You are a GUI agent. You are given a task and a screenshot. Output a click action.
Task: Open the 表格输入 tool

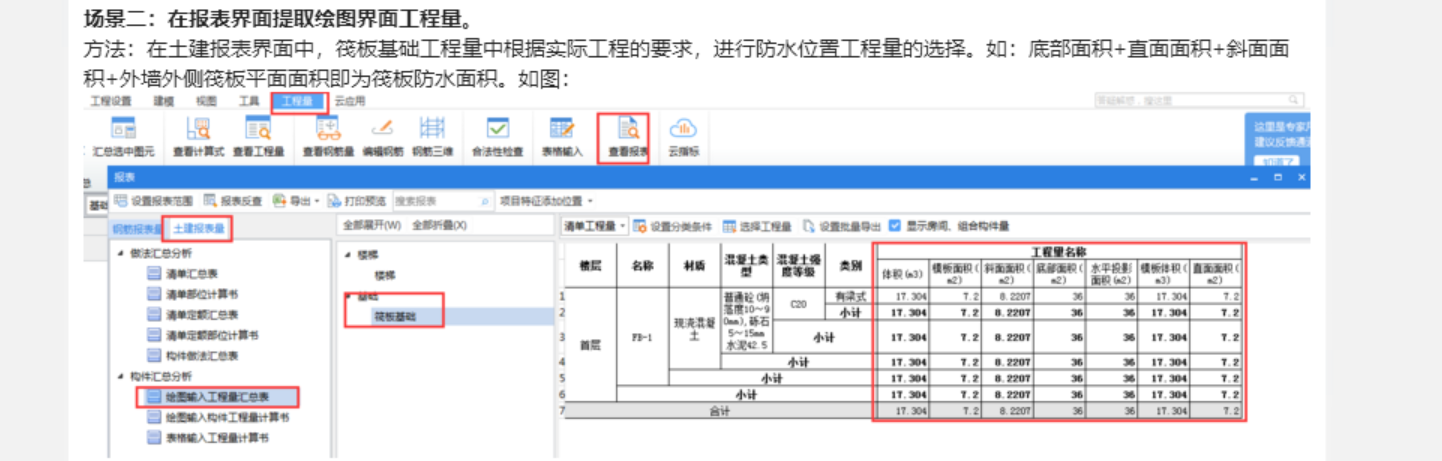click(x=562, y=136)
